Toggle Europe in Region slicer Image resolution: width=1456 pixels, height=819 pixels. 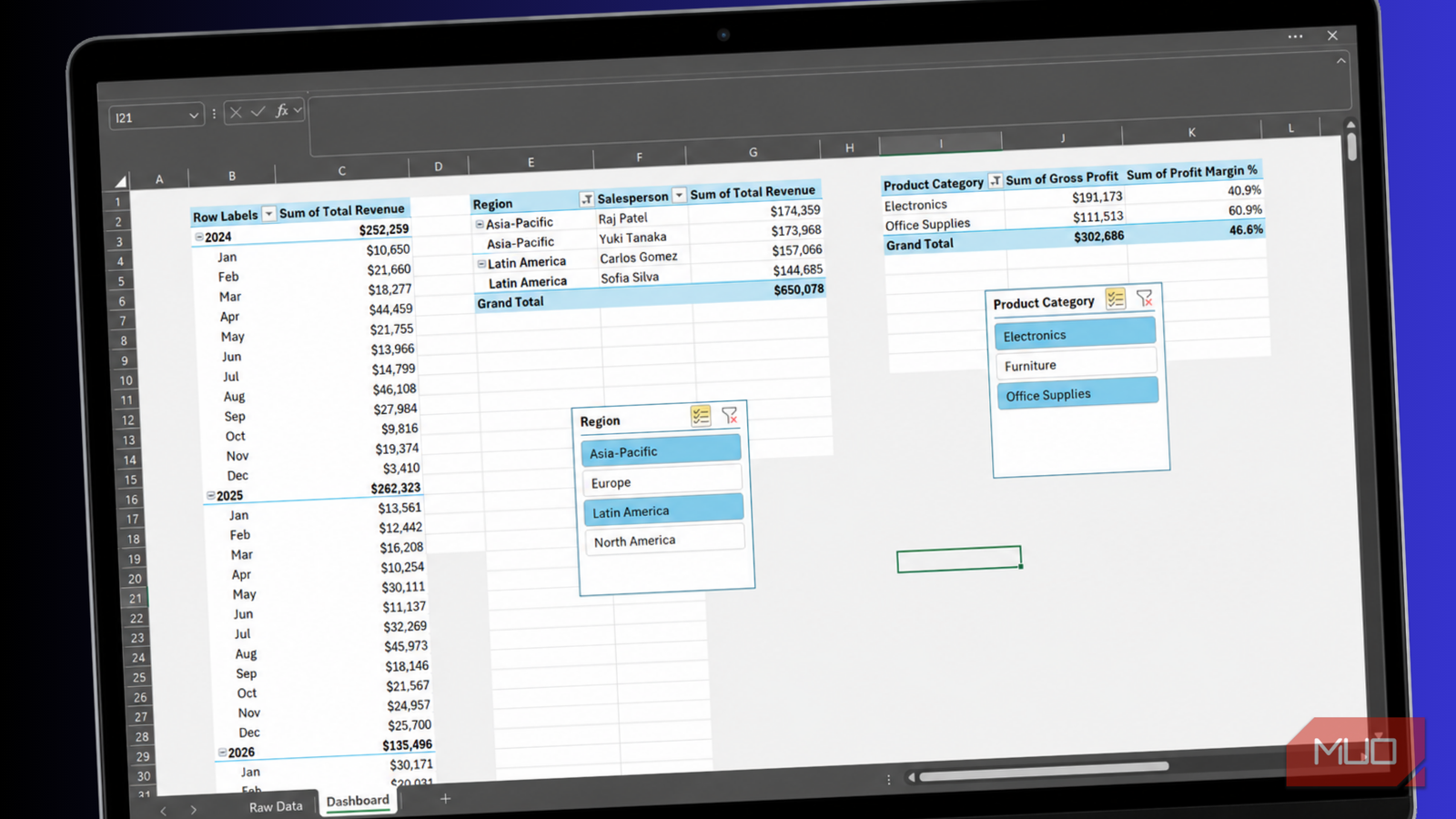pyautogui.click(x=662, y=480)
